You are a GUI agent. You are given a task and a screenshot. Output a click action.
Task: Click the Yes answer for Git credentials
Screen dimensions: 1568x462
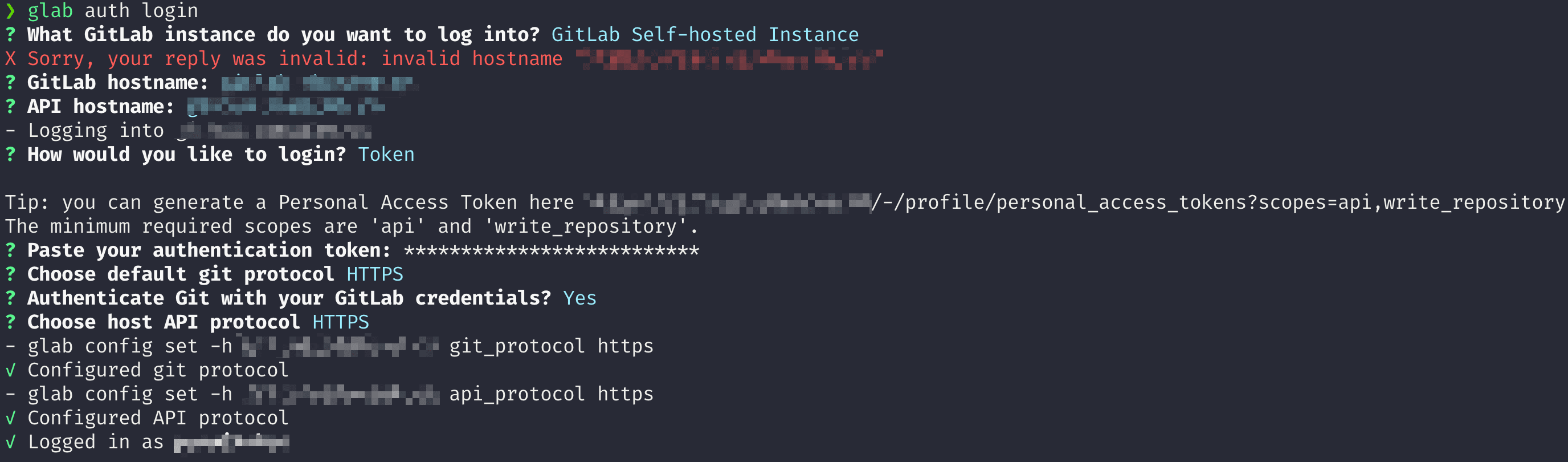(579, 298)
